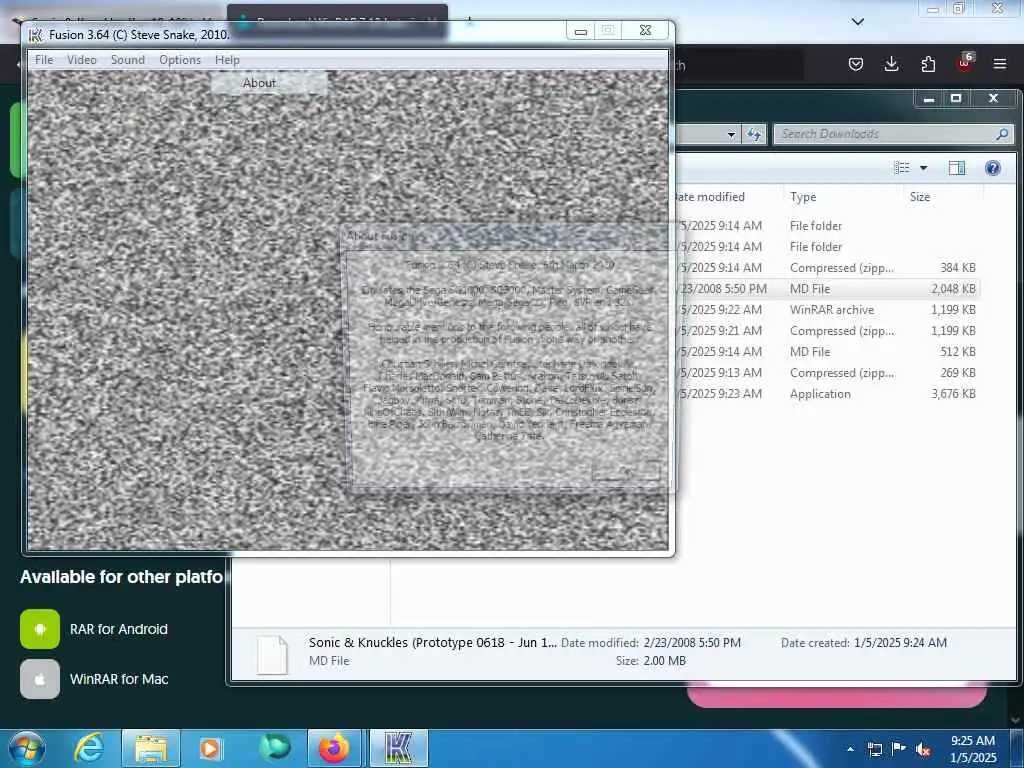1024x768 pixels.
Task: Launch Internet Explorer from taskbar
Action: pos(89,748)
